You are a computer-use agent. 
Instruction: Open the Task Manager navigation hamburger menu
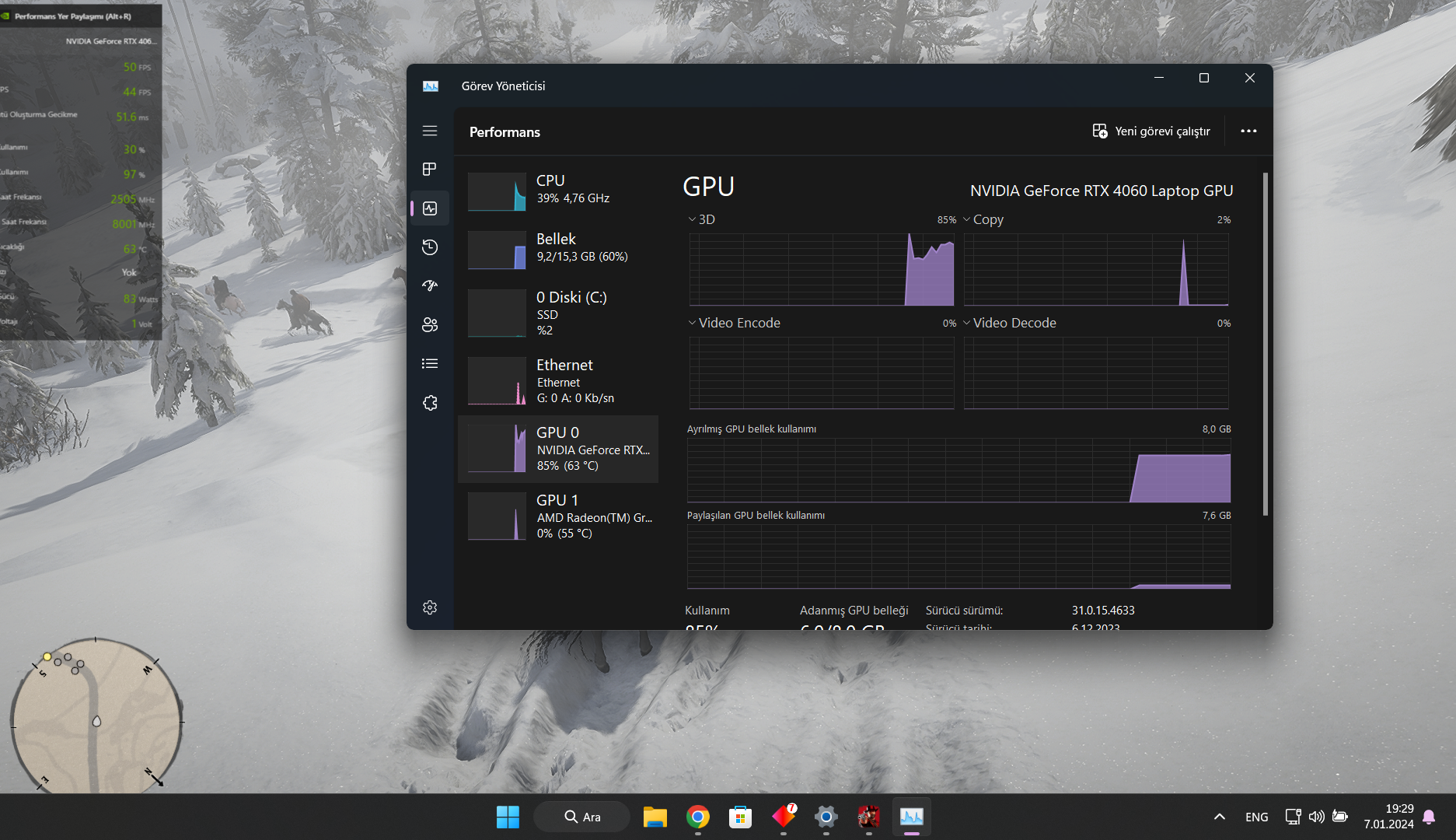tap(430, 131)
